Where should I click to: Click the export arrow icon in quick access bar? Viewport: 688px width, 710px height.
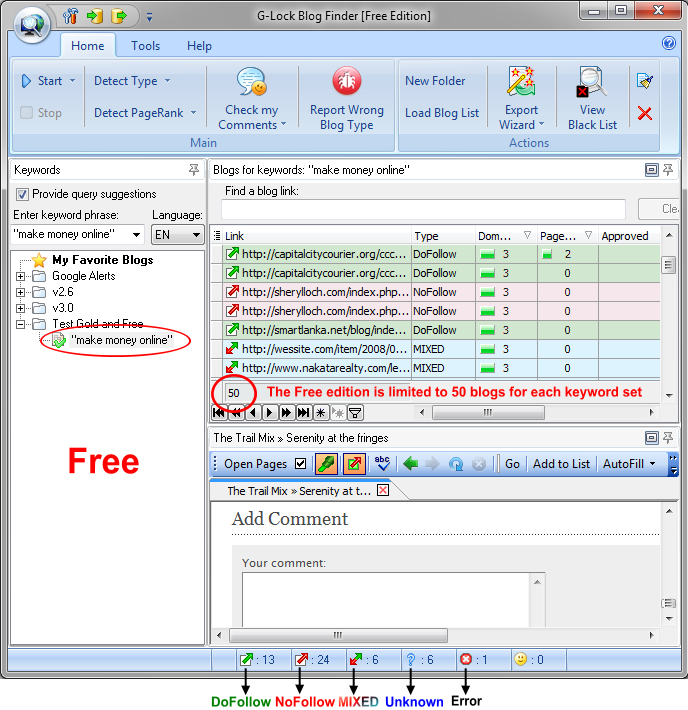119,17
